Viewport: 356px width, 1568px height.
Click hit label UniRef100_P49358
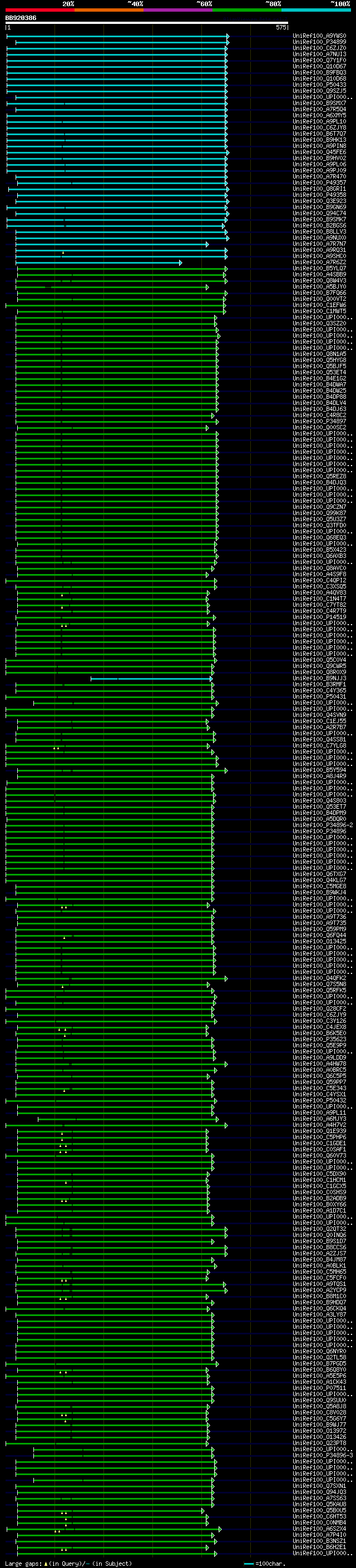(319, 195)
